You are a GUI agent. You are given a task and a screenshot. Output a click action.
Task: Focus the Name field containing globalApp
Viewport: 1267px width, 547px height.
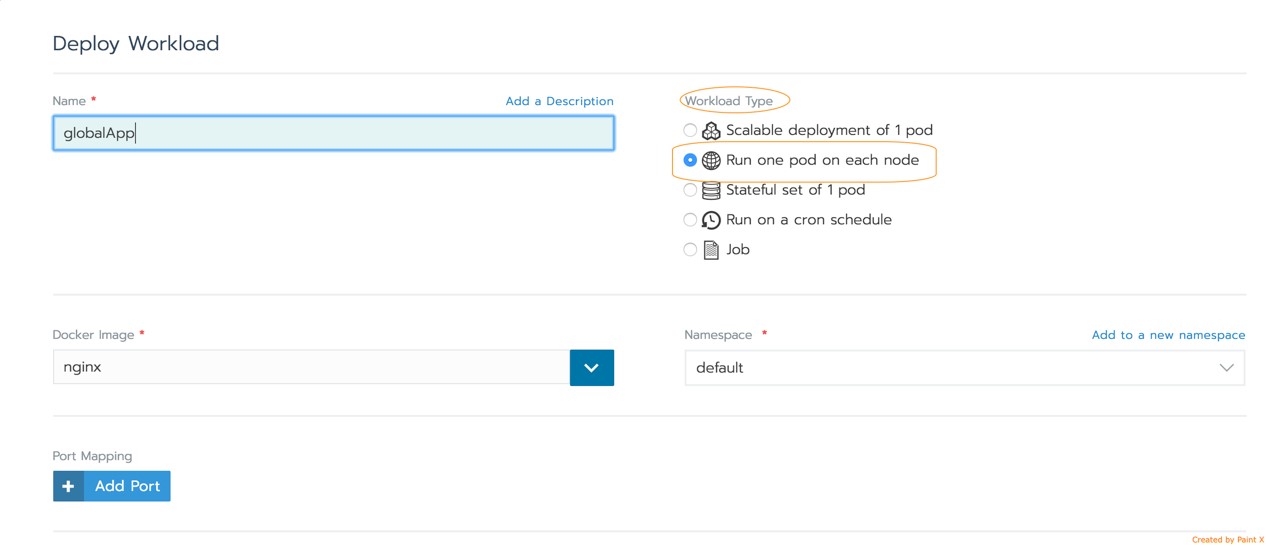(x=333, y=133)
